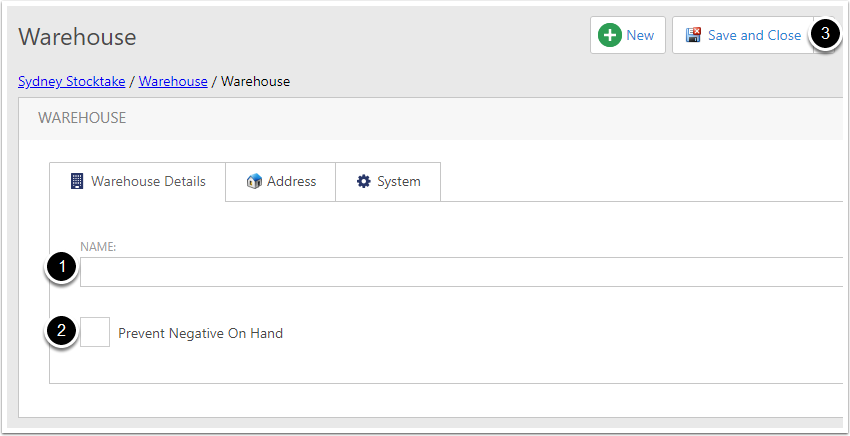Click the gear icon on System tab
This screenshot has width=850, height=436.
coord(363,181)
